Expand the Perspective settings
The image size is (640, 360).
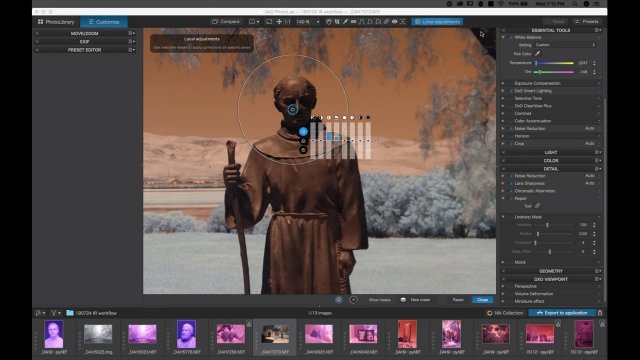pyautogui.click(x=503, y=286)
